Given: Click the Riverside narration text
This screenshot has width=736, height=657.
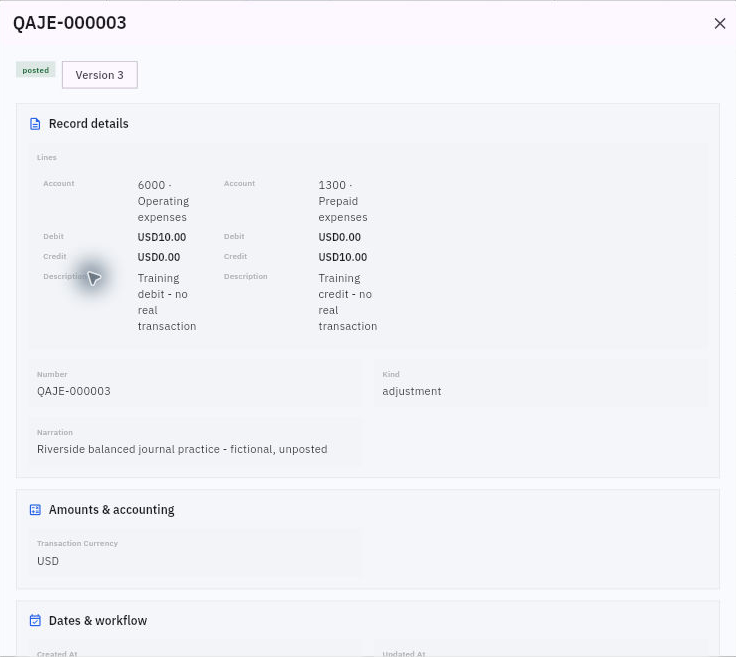Looking at the screenshot, I should tap(182, 449).
